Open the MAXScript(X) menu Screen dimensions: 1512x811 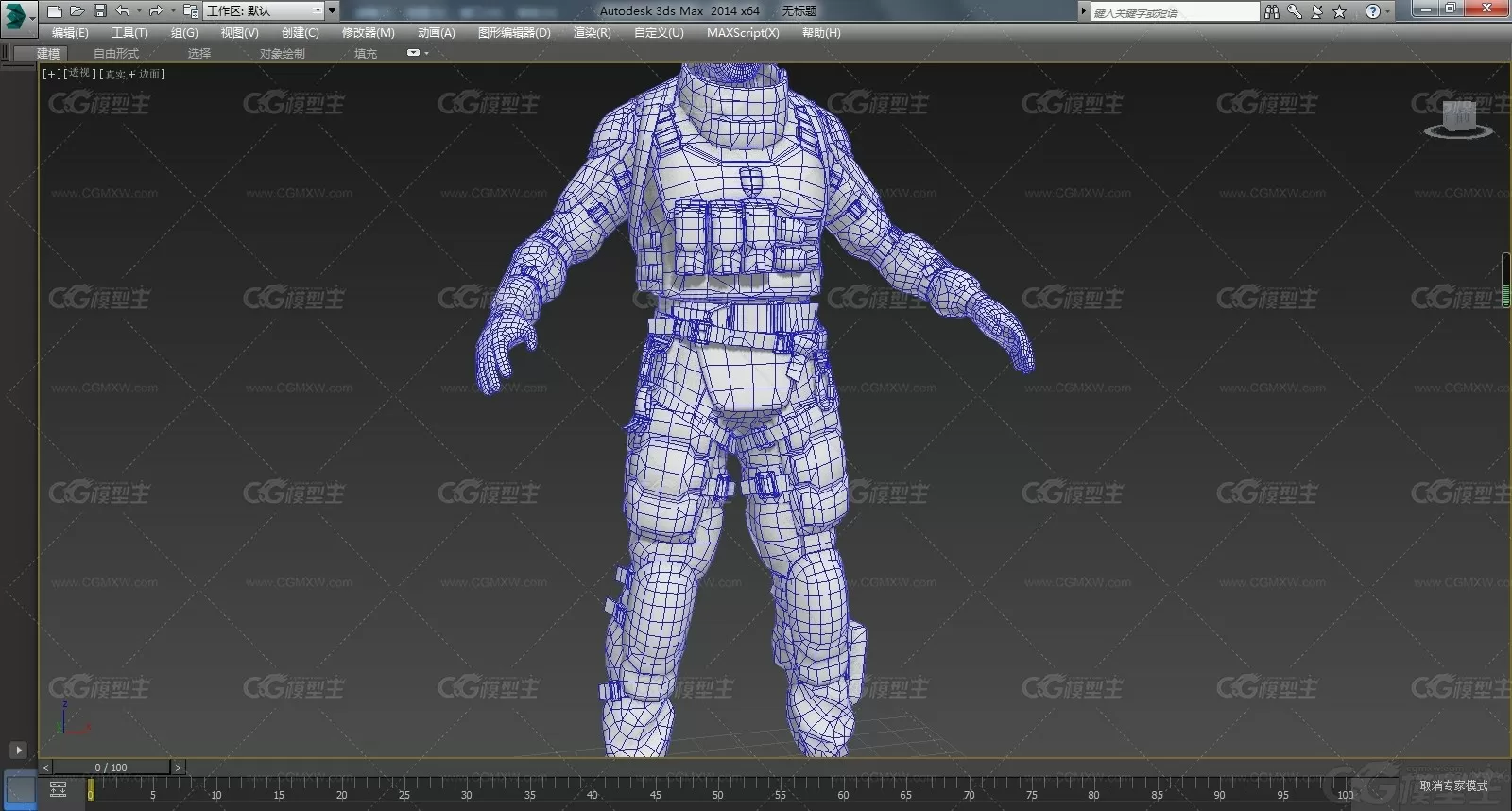pos(743,32)
